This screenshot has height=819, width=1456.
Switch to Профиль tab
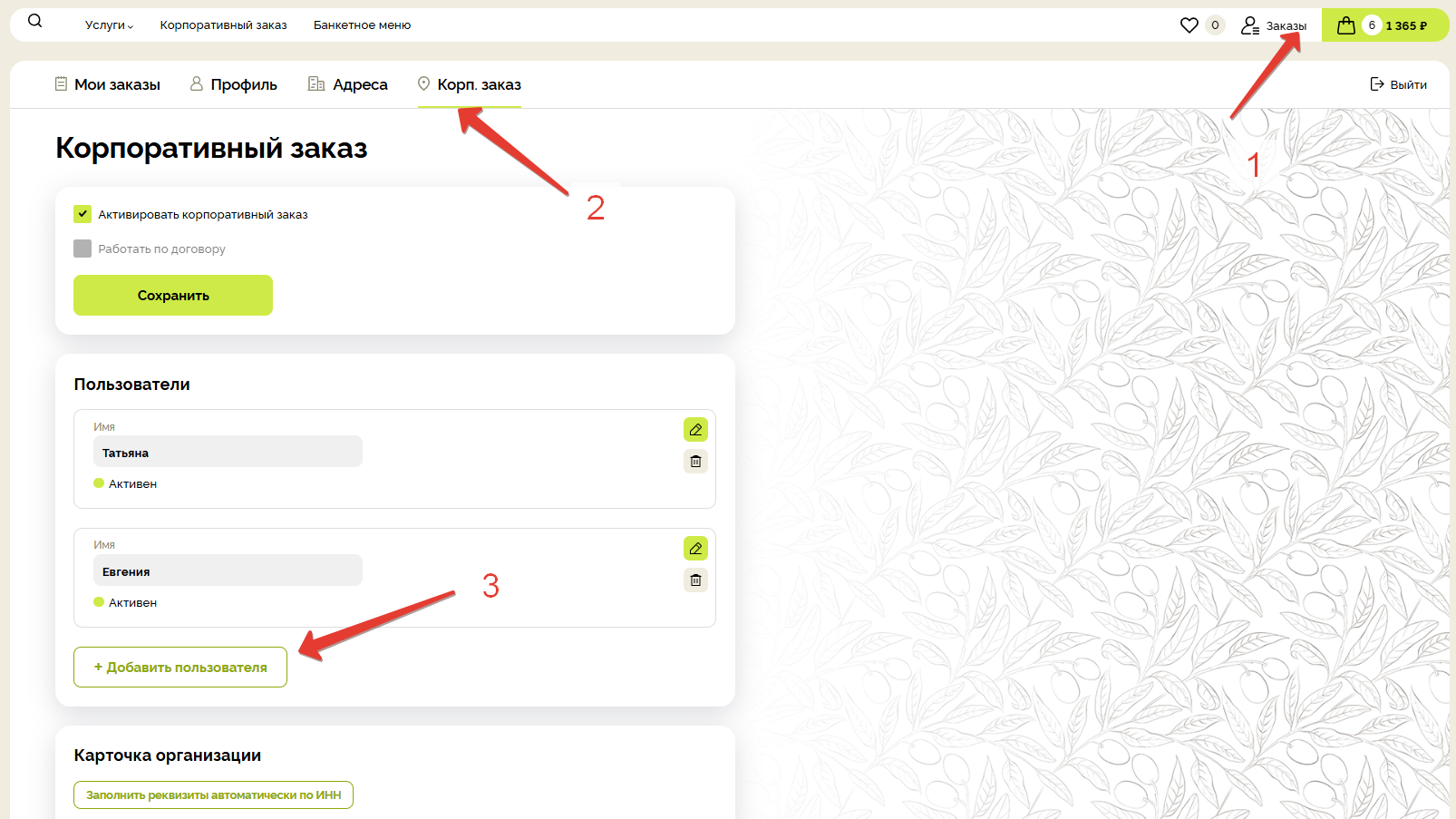click(234, 84)
